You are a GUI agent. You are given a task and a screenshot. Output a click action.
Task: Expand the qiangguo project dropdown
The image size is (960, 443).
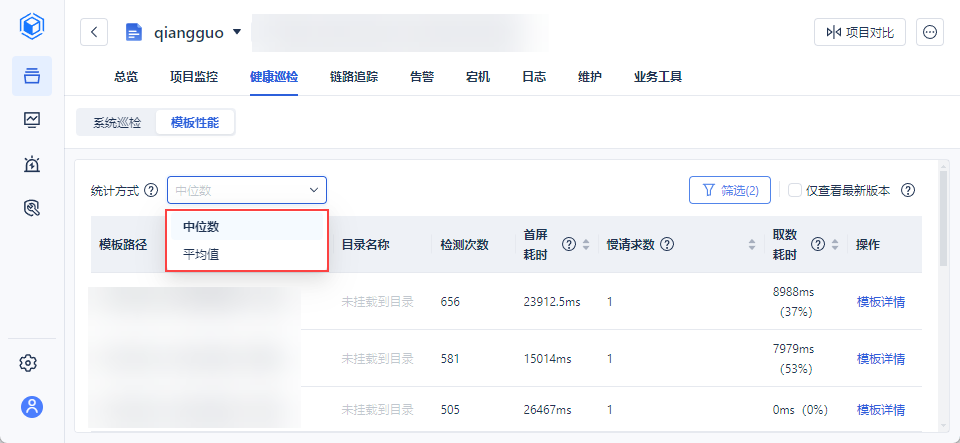click(237, 32)
